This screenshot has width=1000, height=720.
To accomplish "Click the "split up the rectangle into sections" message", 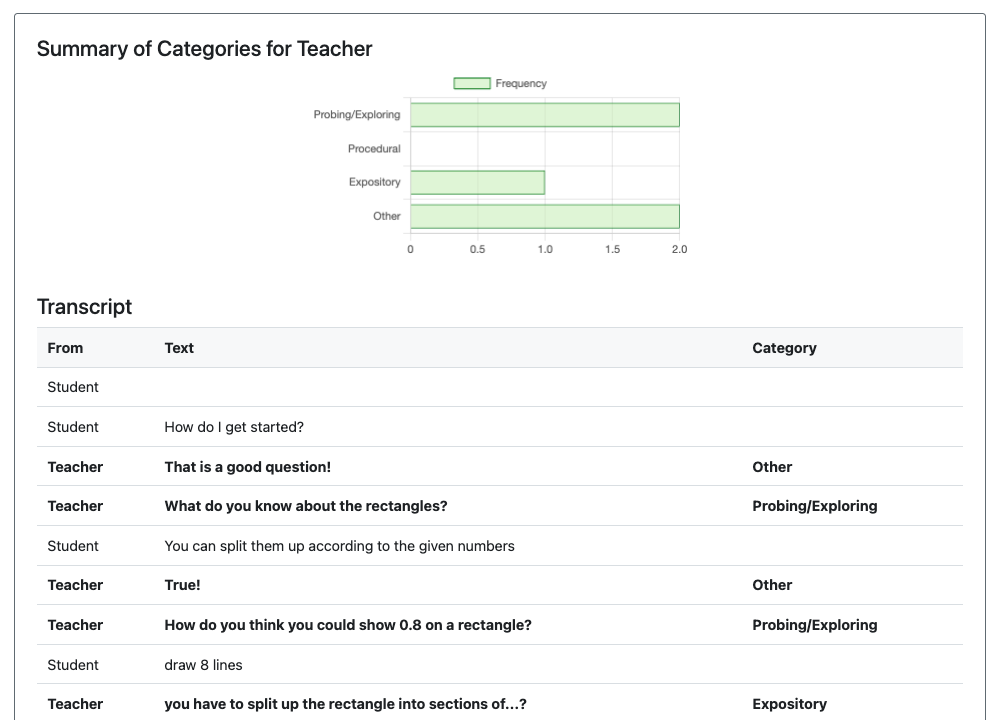I will click(345, 704).
